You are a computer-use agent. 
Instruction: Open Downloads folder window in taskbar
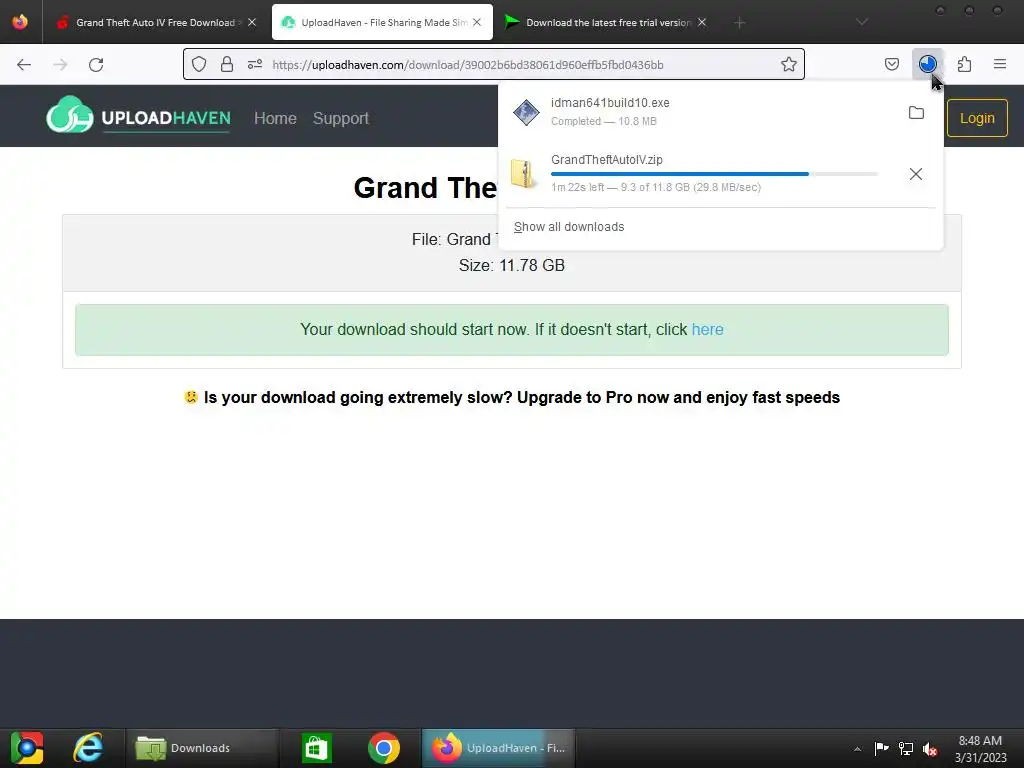201,748
